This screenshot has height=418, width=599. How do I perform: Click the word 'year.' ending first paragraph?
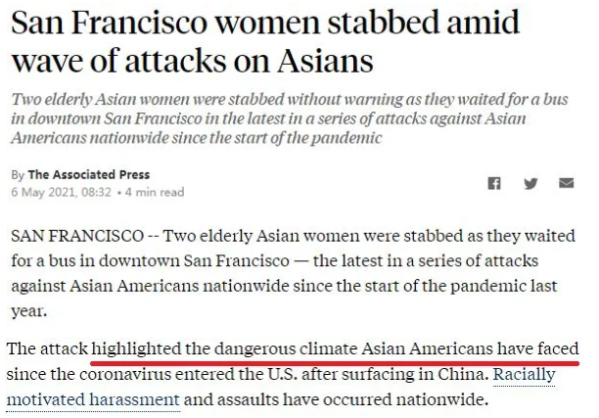(29, 311)
